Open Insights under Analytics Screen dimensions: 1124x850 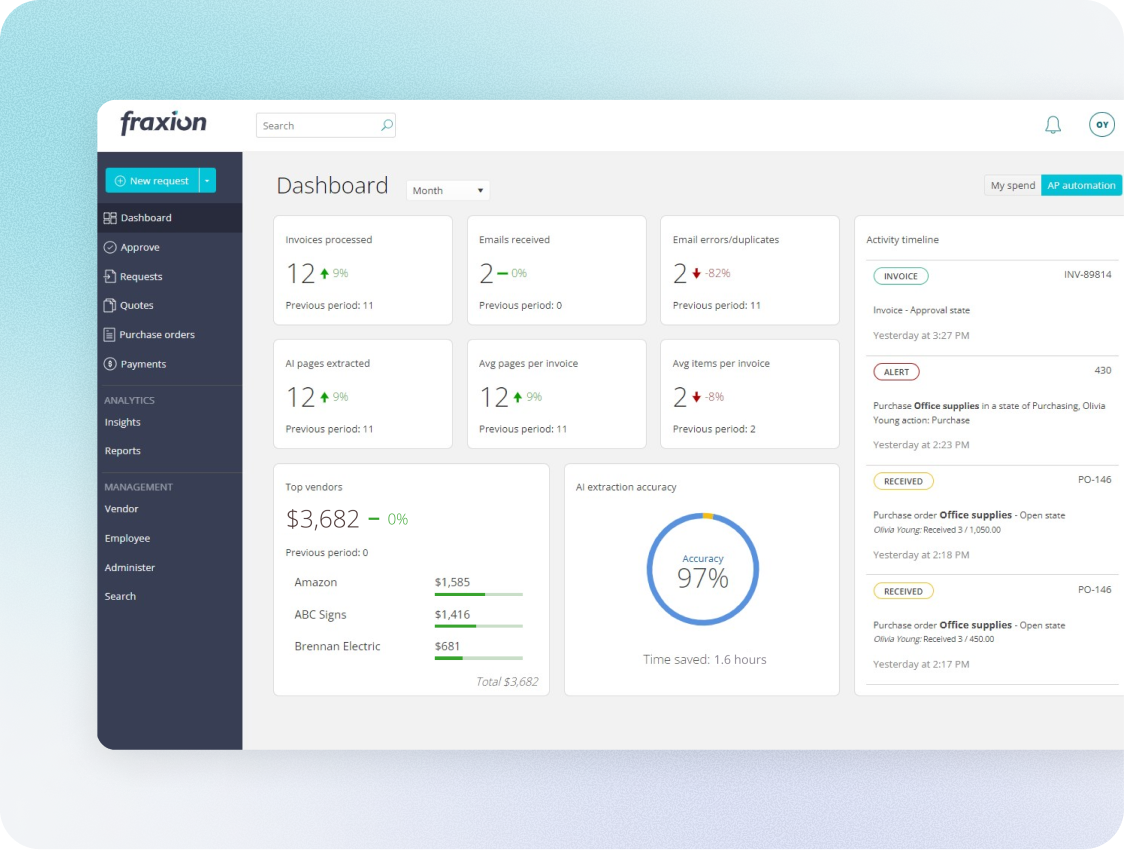pos(123,422)
